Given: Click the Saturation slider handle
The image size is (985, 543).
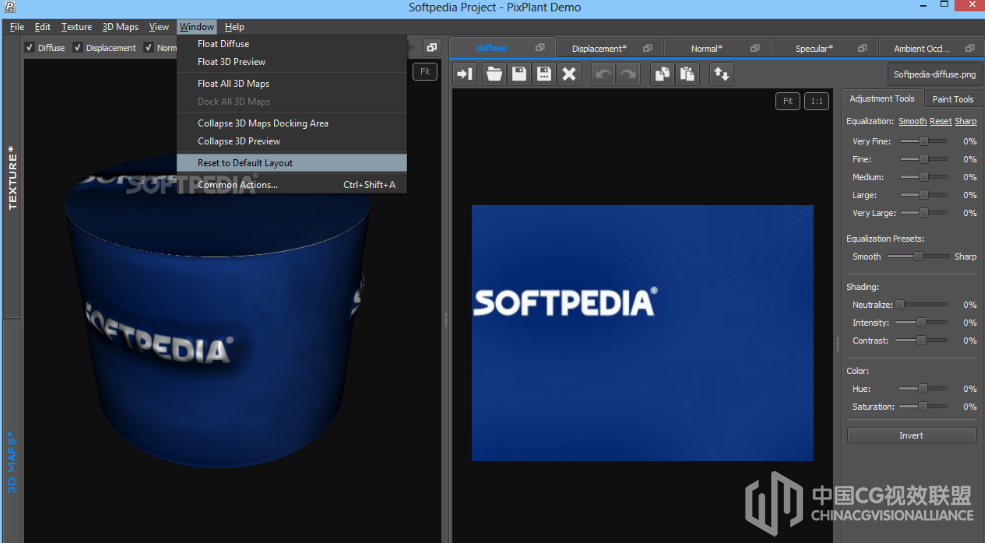Looking at the screenshot, I should point(923,407).
